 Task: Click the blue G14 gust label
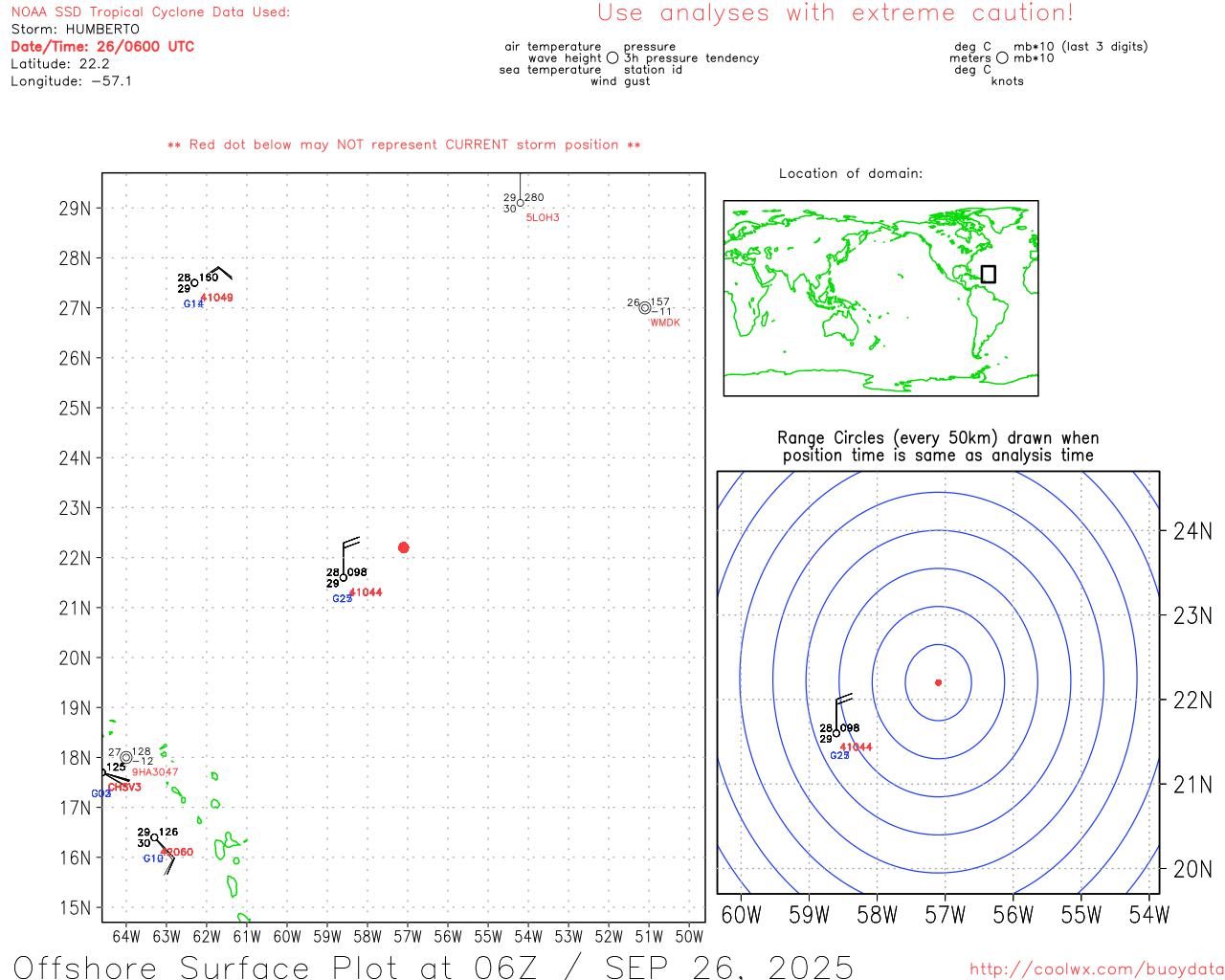(192, 304)
